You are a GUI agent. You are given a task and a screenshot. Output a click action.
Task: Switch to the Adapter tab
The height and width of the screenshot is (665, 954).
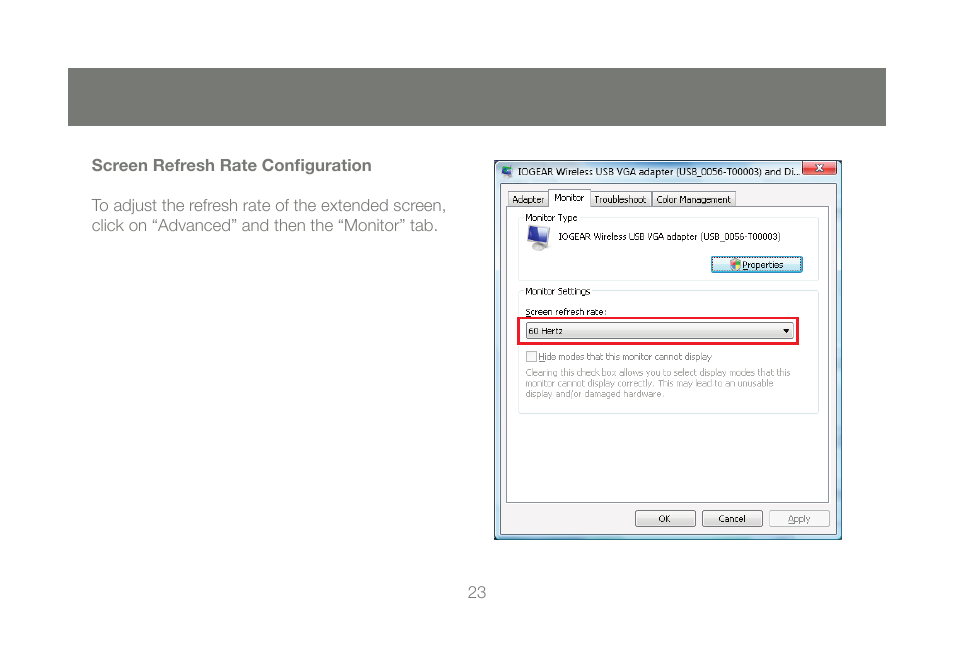[x=527, y=200]
